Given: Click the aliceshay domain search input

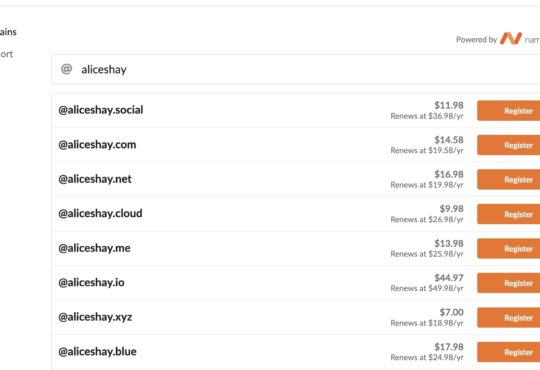Looking at the screenshot, I should [x=295, y=69].
